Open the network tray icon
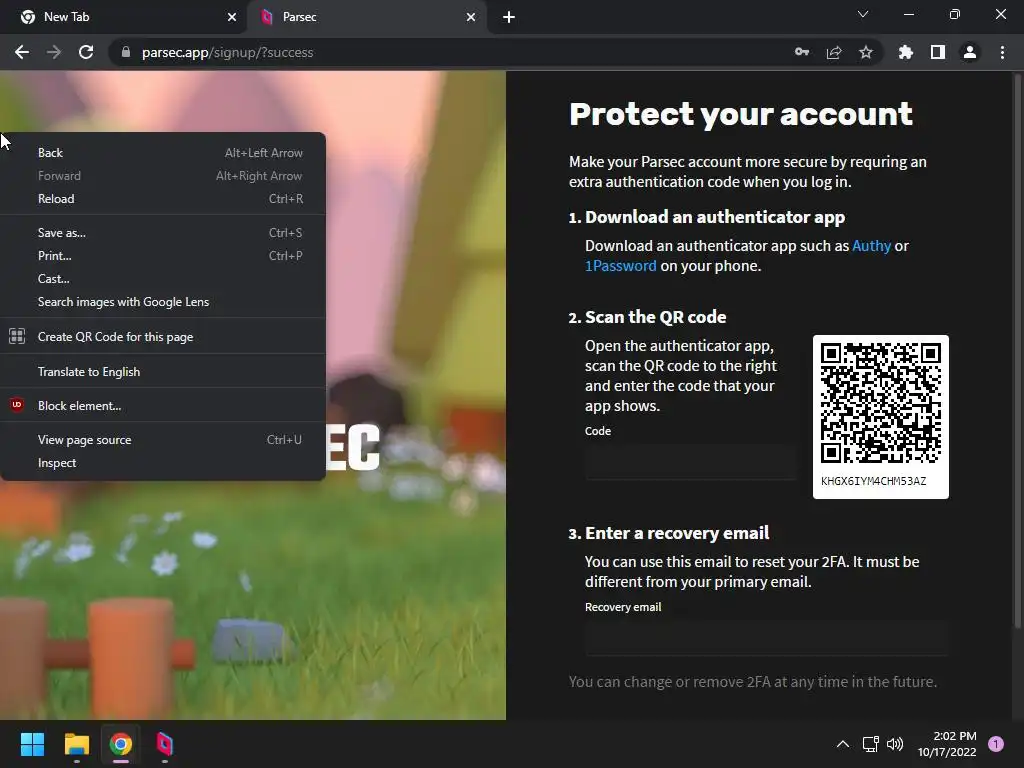This screenshot has width=1024, height=768. coord(870,744)
